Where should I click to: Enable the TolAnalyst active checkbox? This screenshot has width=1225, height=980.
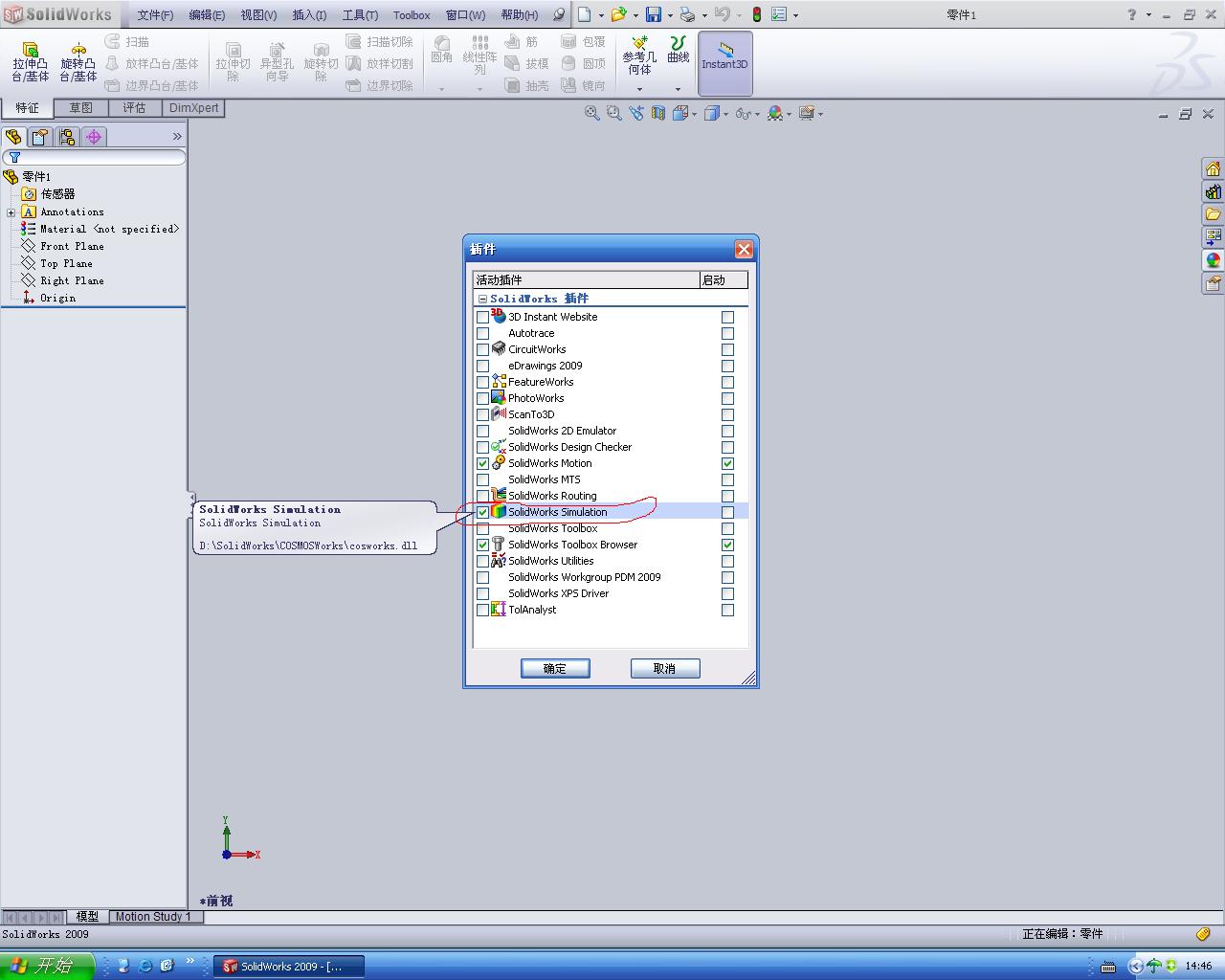point(482,610)
